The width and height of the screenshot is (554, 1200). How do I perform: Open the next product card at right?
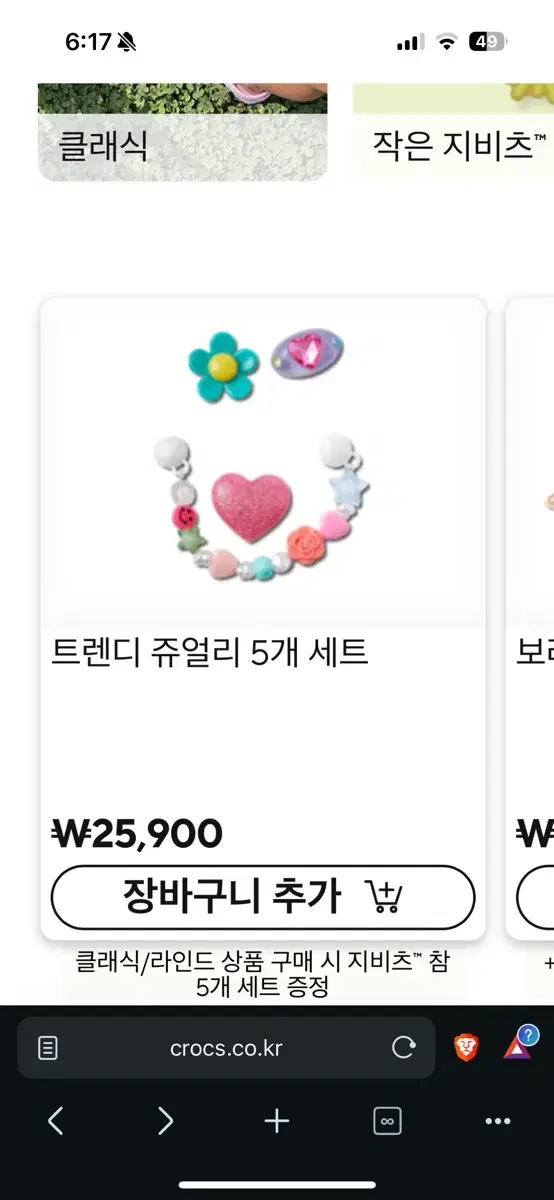tap(530, 618)
